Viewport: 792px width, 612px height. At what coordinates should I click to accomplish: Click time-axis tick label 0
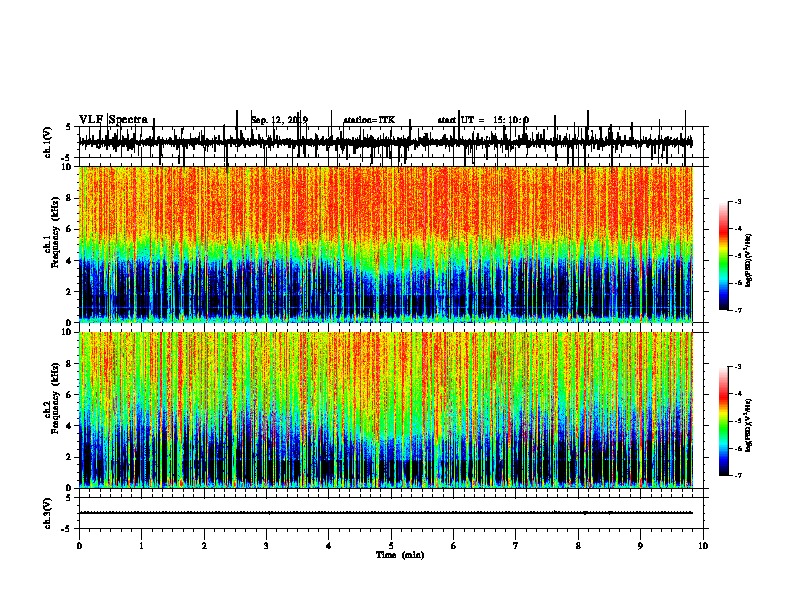pos(79,546)
